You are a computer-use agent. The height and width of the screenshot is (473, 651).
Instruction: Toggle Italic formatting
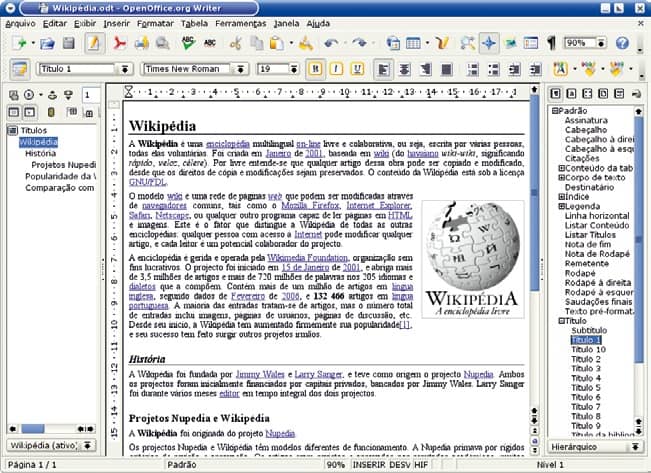point(336,69)
